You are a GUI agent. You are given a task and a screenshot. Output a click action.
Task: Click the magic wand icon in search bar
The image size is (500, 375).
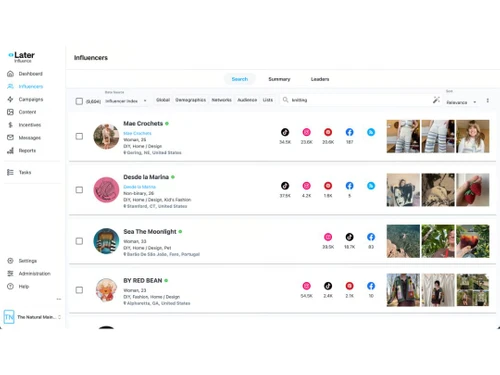(436, 100)
